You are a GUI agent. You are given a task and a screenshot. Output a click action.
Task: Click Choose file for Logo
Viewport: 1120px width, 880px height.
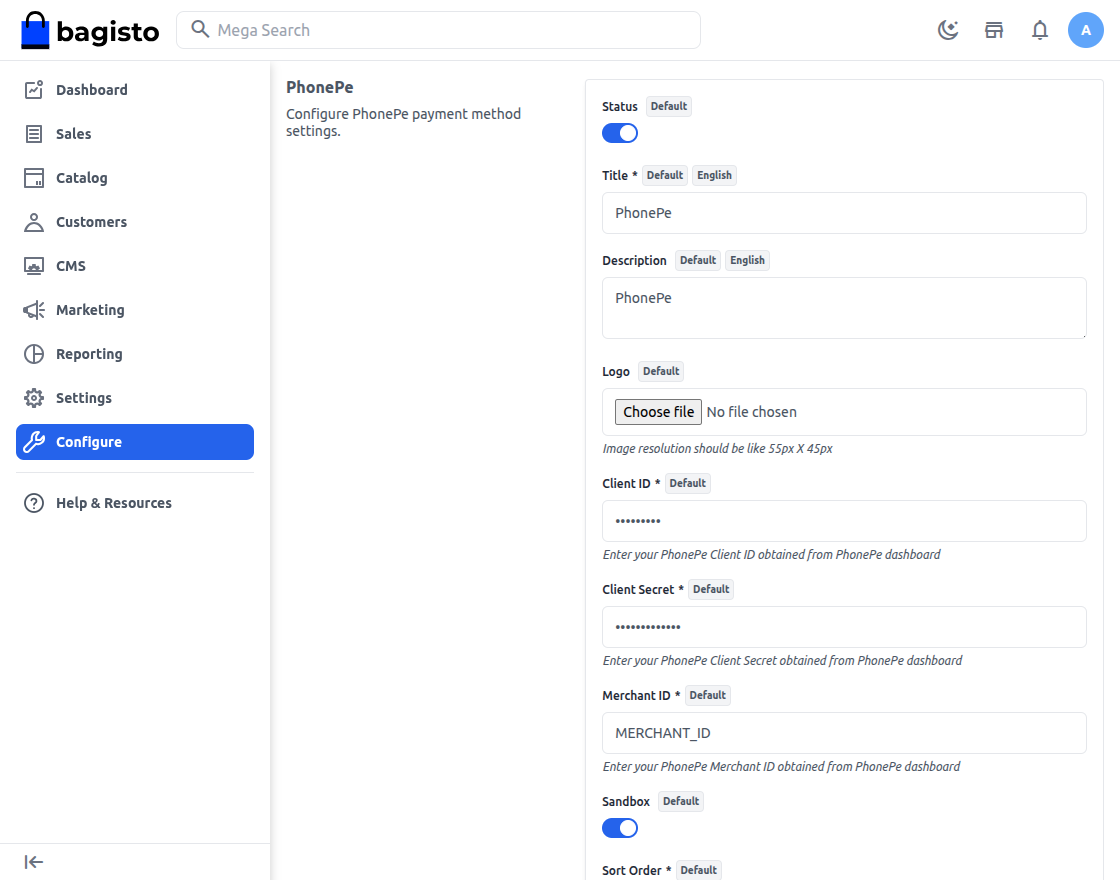[658, 412]
